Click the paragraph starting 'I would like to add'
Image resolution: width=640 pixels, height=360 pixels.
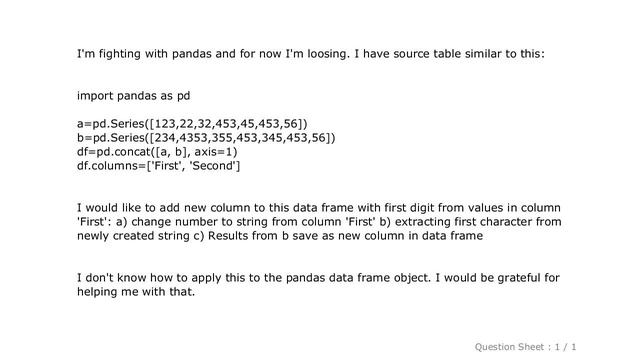coord(319,222)
